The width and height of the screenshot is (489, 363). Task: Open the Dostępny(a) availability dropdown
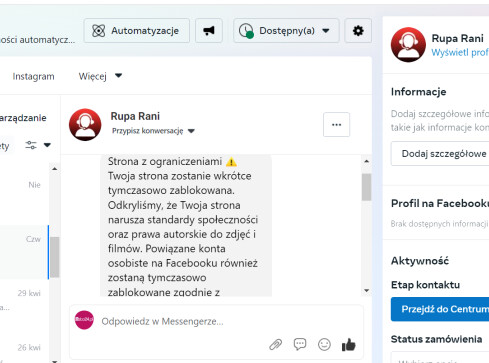[x=286, y=31]
